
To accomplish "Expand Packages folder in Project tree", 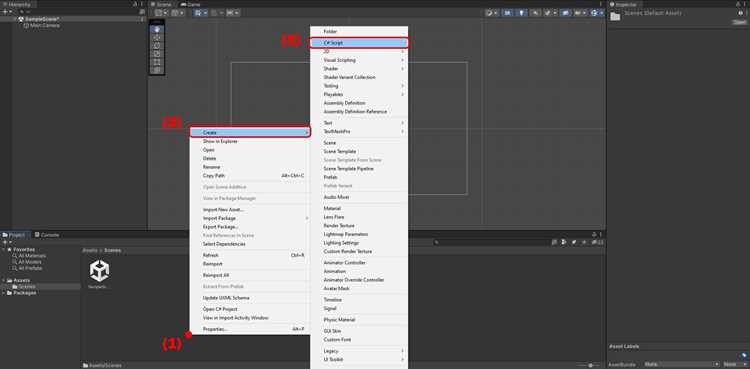I will coord(3,293).
